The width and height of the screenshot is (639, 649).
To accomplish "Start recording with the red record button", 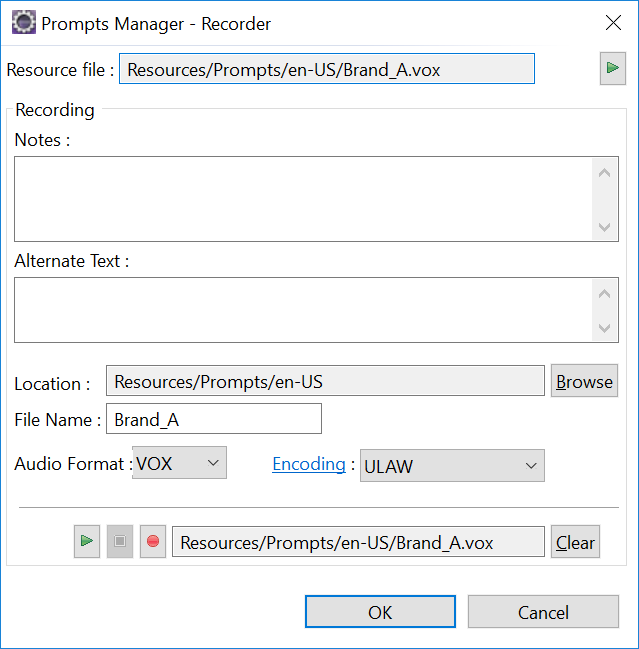I will (x=153, y=541).
